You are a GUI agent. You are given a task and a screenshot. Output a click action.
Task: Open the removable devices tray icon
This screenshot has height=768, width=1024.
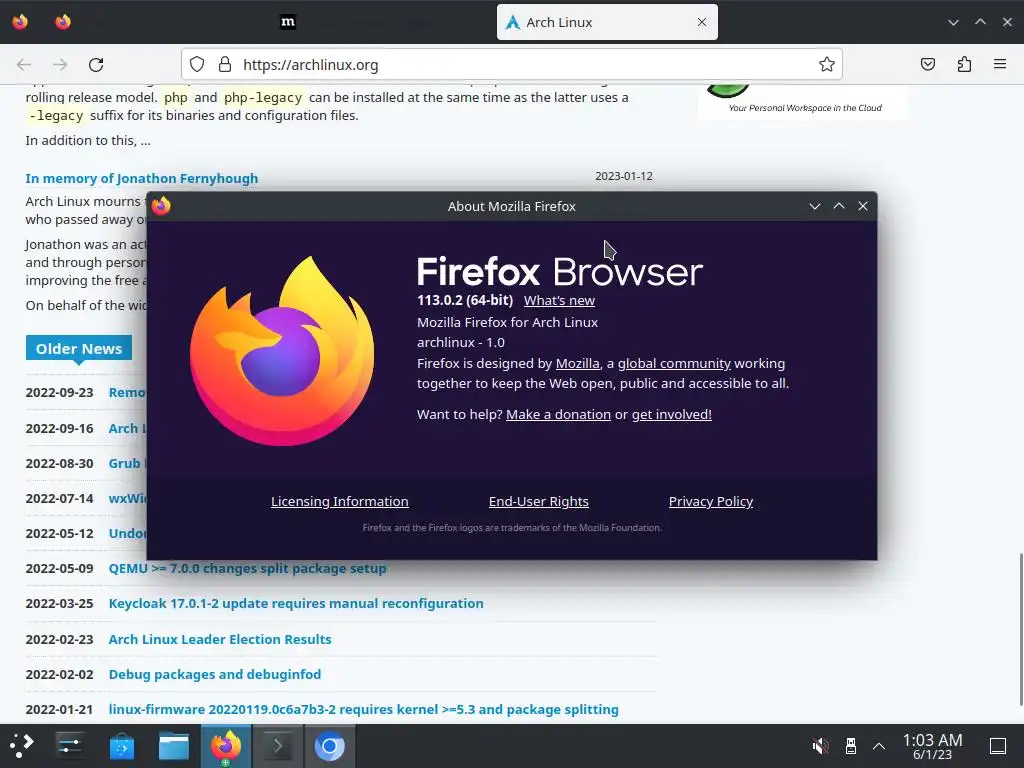tap(850, 746)
